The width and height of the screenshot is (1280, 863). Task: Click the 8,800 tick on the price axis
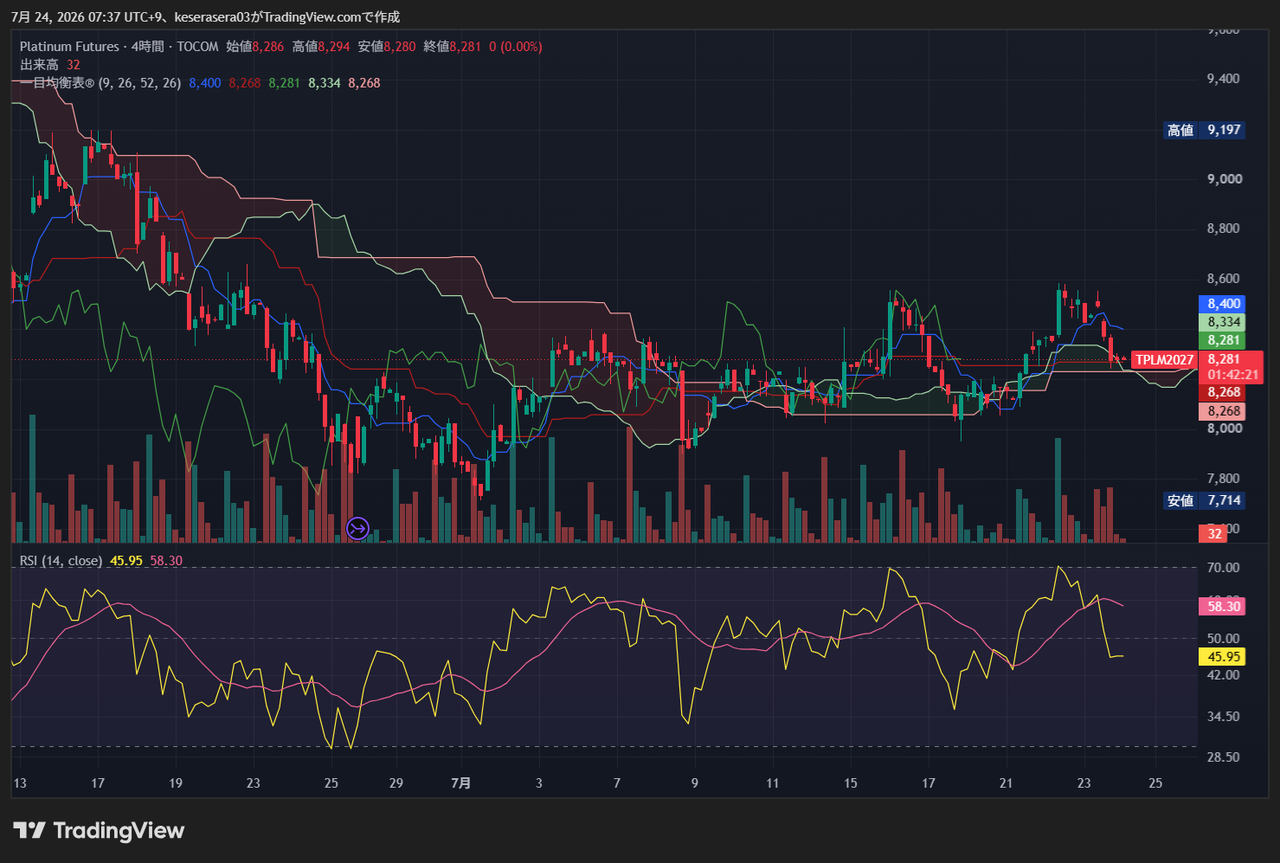[1224, 229]
